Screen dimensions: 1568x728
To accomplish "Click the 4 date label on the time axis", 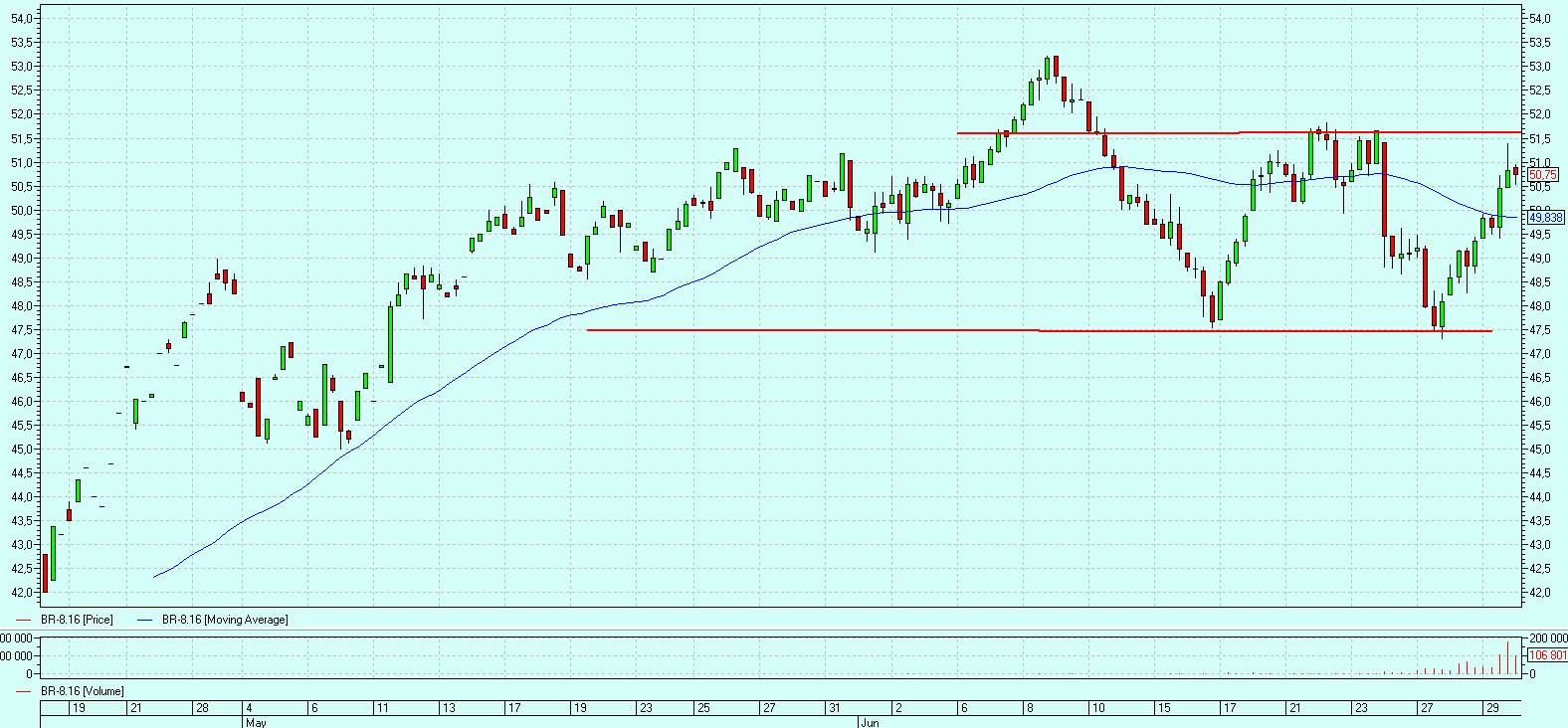I will click(x=249, y=708).
